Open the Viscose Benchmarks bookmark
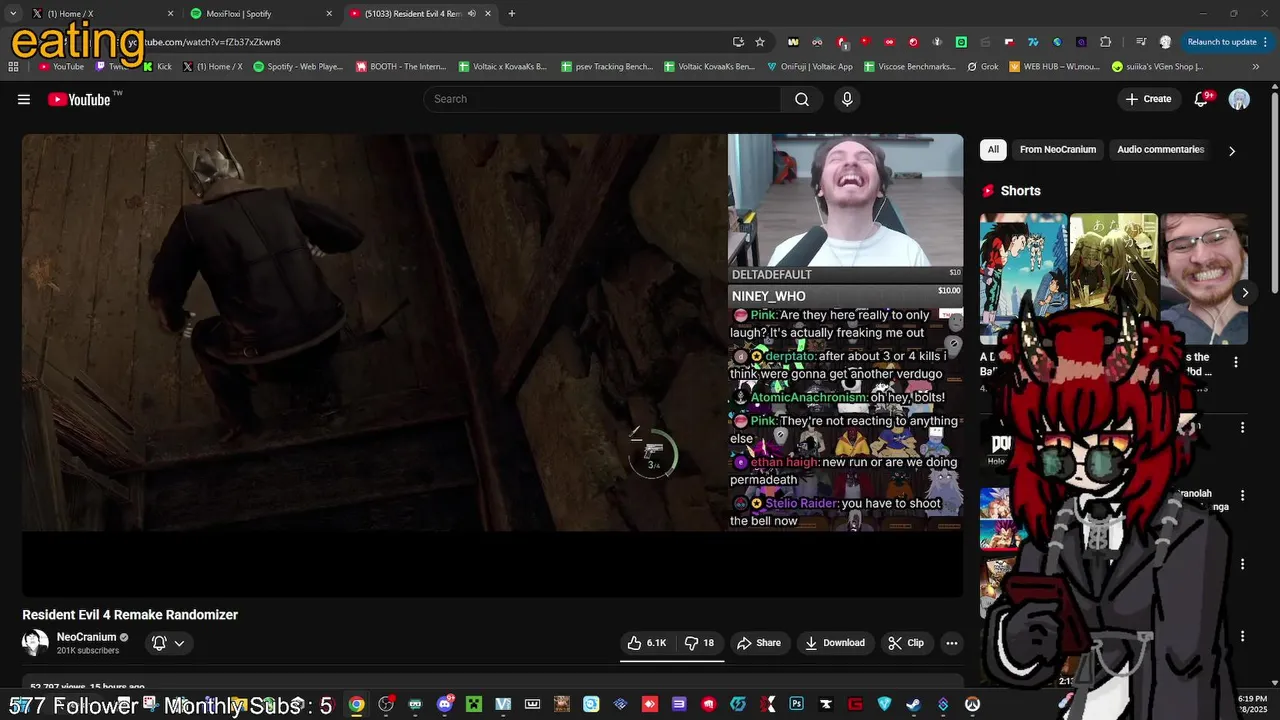 coord(909,67)
